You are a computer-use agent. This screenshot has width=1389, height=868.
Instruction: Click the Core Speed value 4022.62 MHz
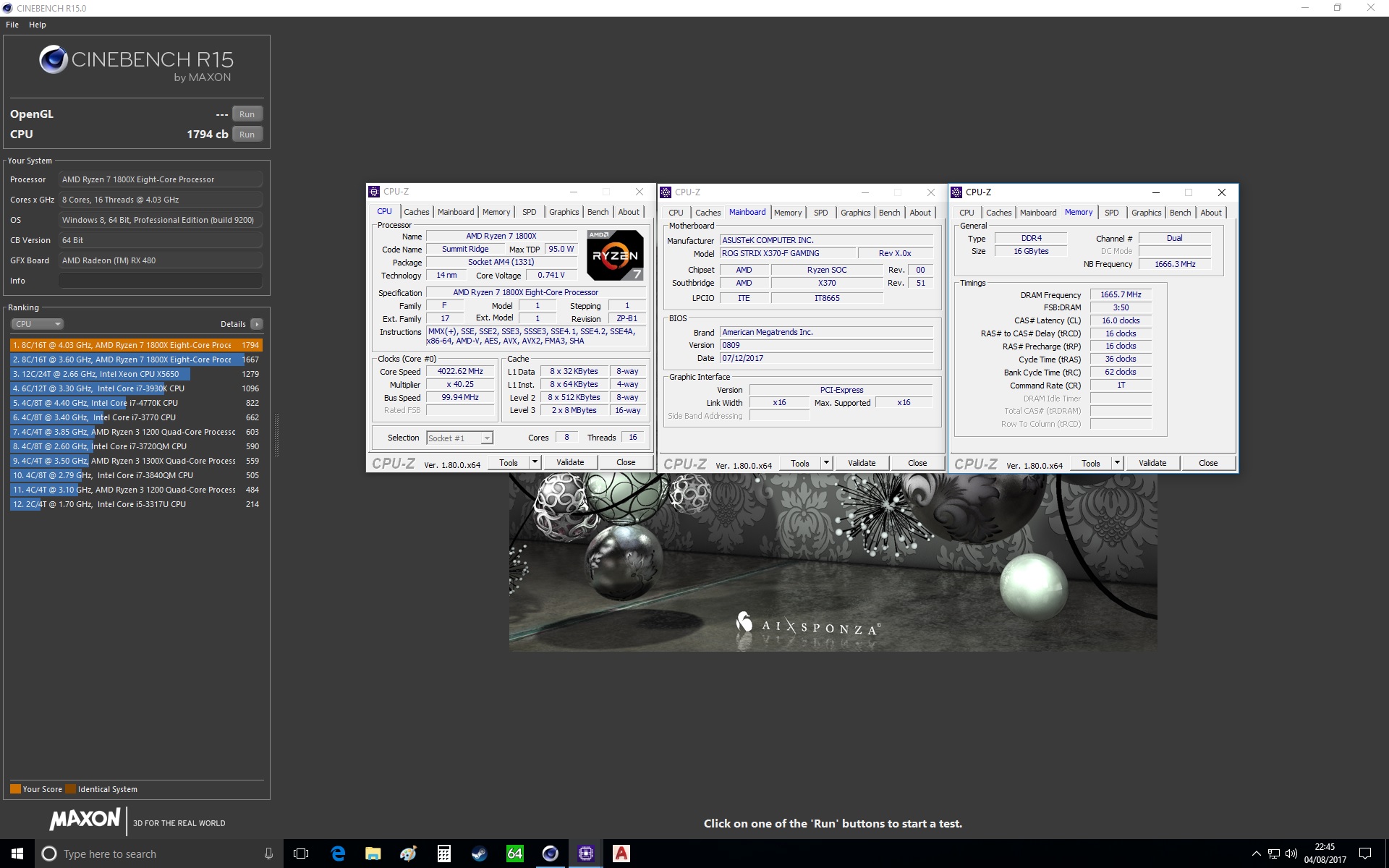point(460,371)
